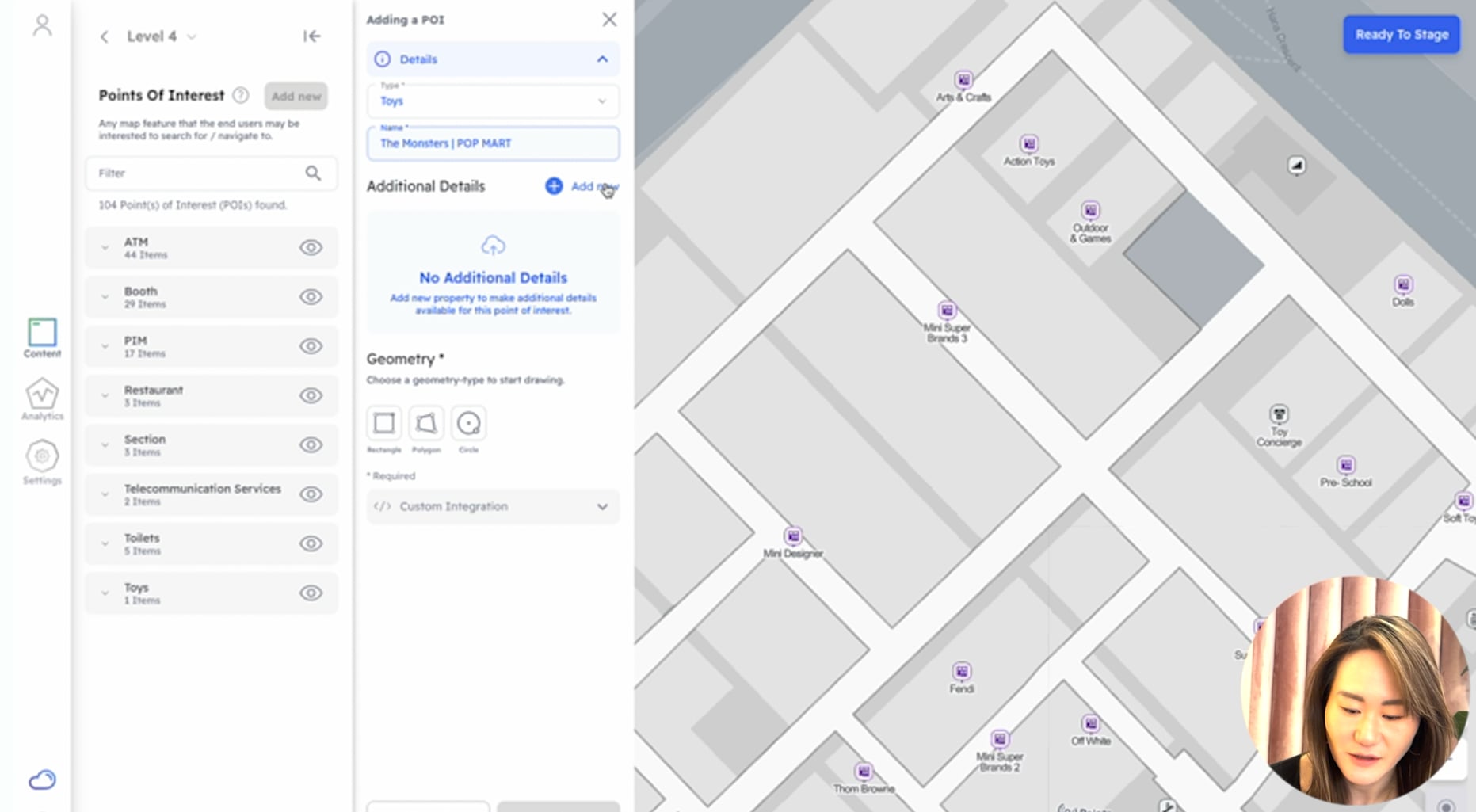1476x812 pixels.
Task: Click the user profile icon at top left
Action: tap(43, 25)
